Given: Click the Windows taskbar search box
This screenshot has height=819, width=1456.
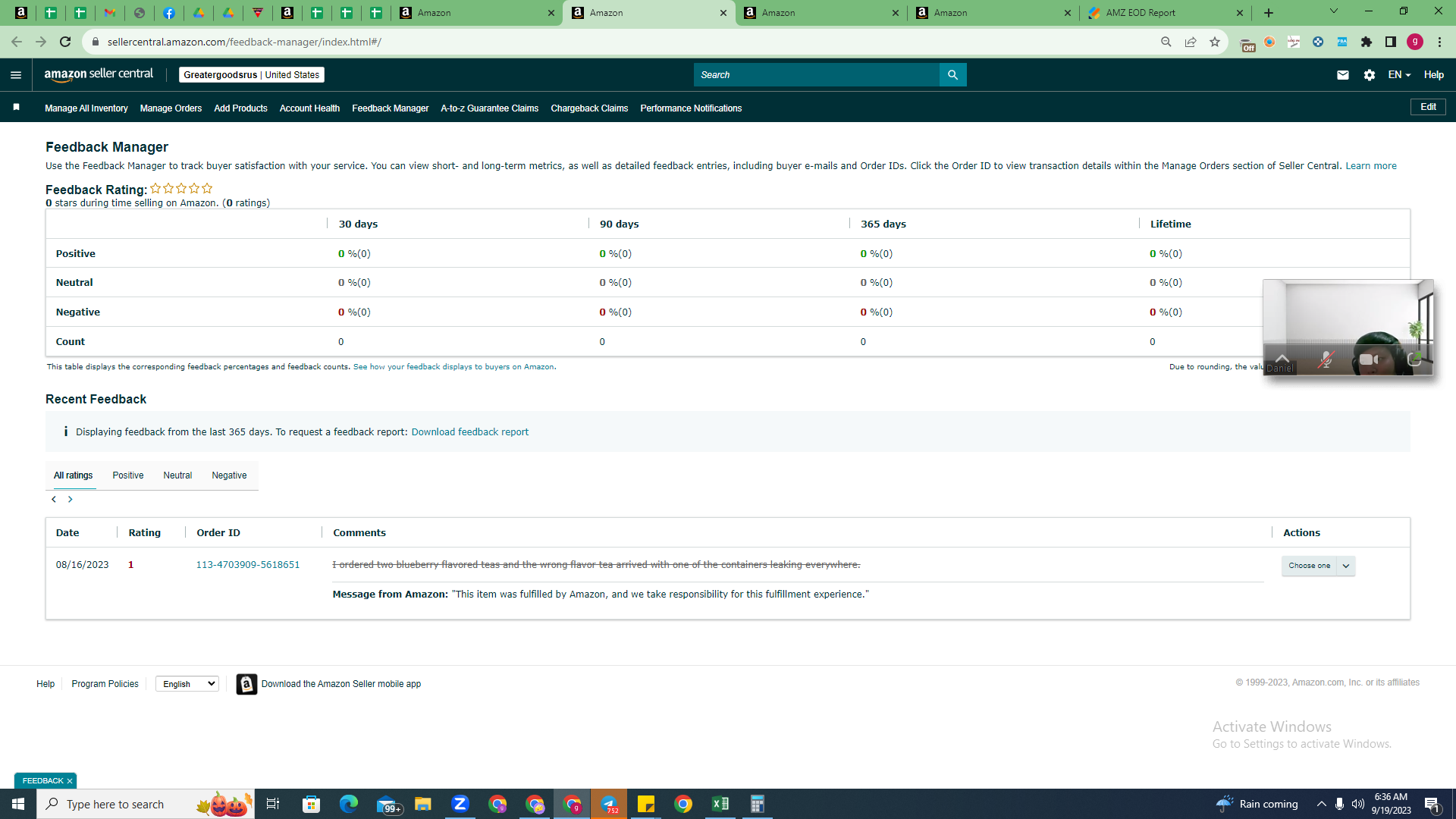Looking at the screenshot, I should [146, 804].
